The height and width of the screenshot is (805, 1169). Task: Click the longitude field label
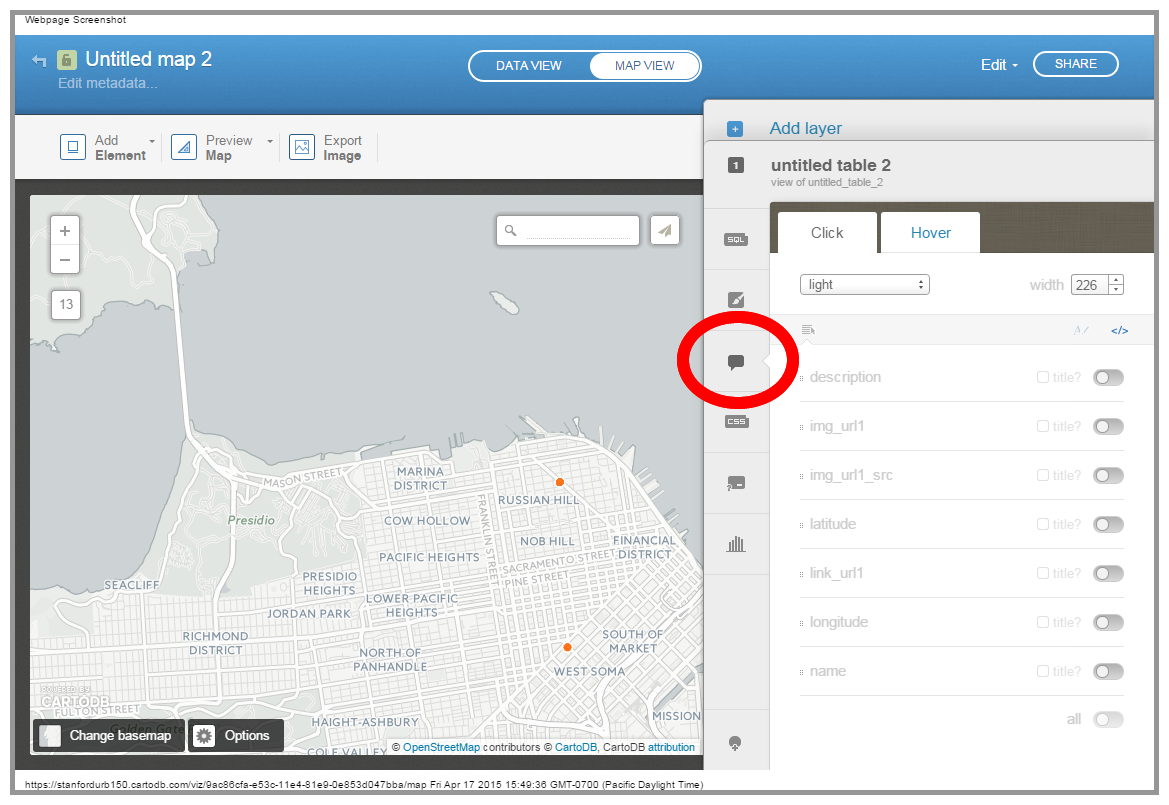click(839, 622)
